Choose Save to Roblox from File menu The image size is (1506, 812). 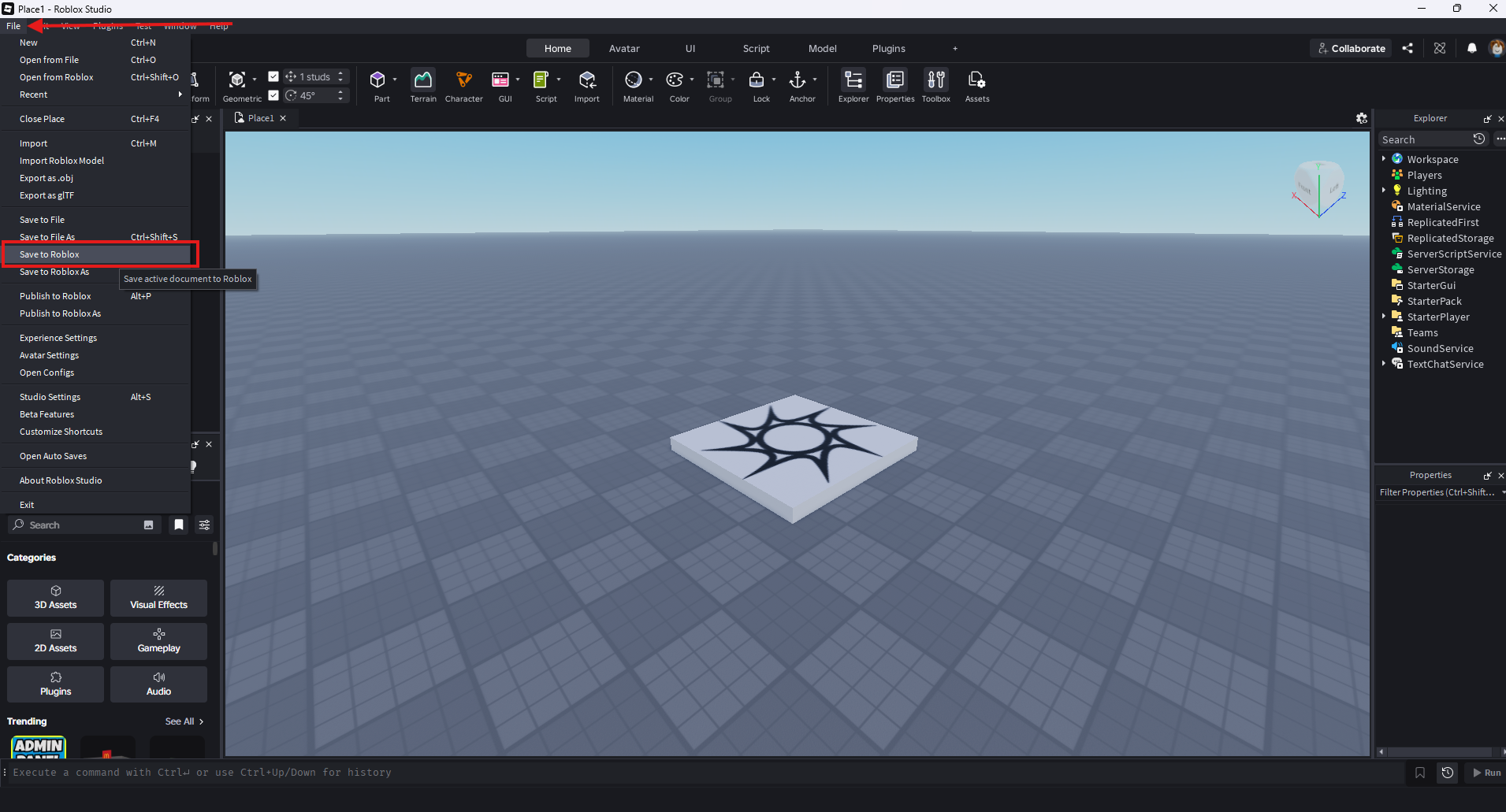(96, 254)
